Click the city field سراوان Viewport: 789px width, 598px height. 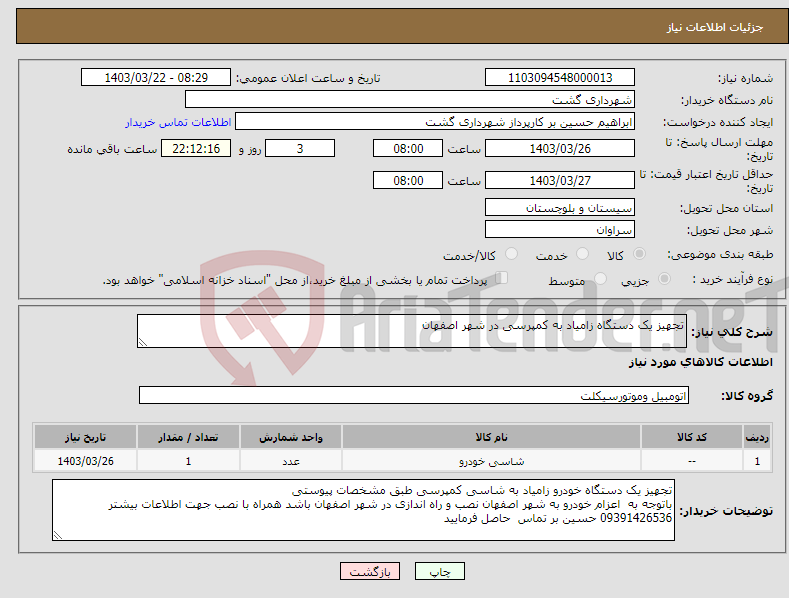(560, 230)
